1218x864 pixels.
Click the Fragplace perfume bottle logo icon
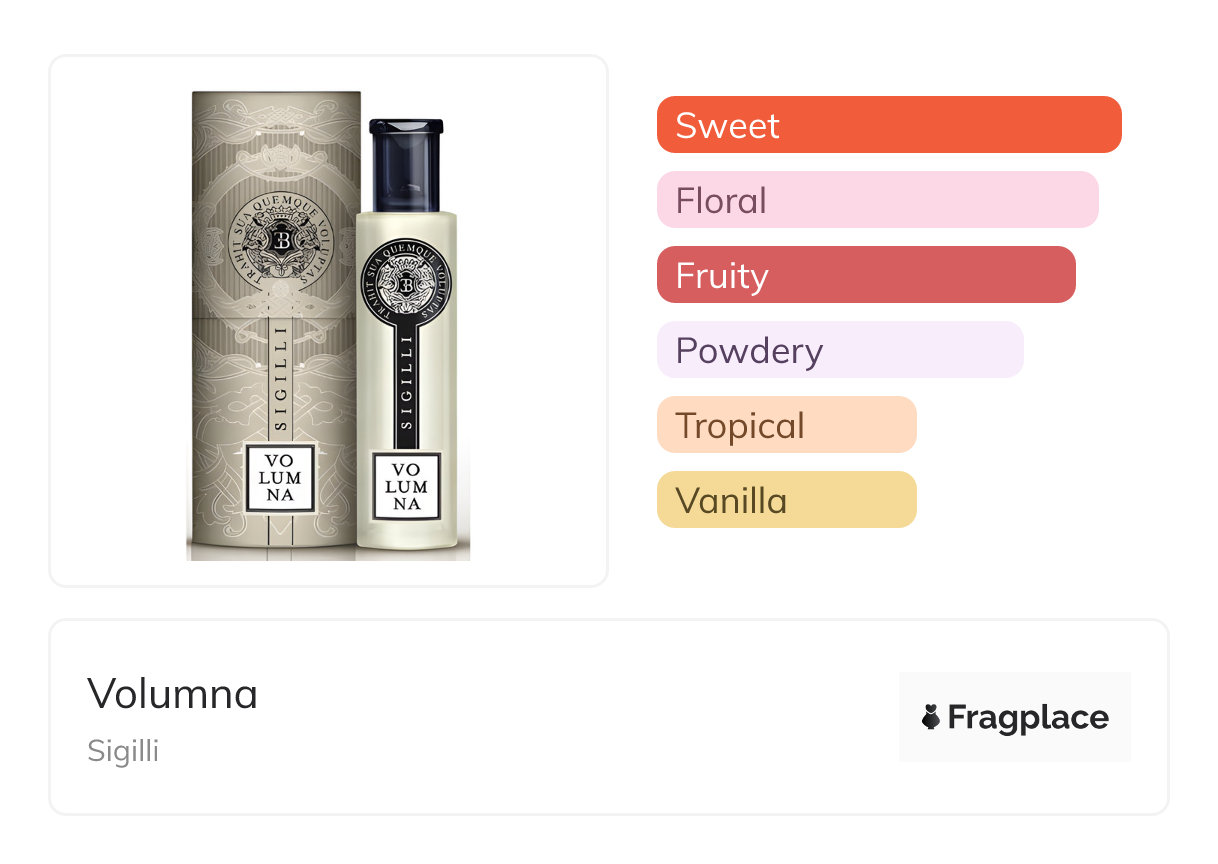click(x=931, y=717)
